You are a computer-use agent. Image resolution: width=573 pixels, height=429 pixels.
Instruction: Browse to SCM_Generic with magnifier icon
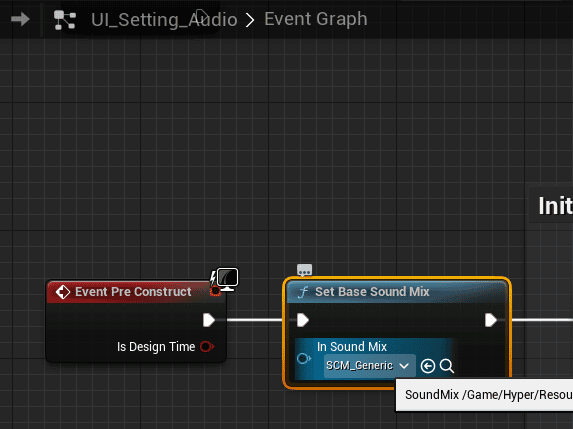pos(447,366)
